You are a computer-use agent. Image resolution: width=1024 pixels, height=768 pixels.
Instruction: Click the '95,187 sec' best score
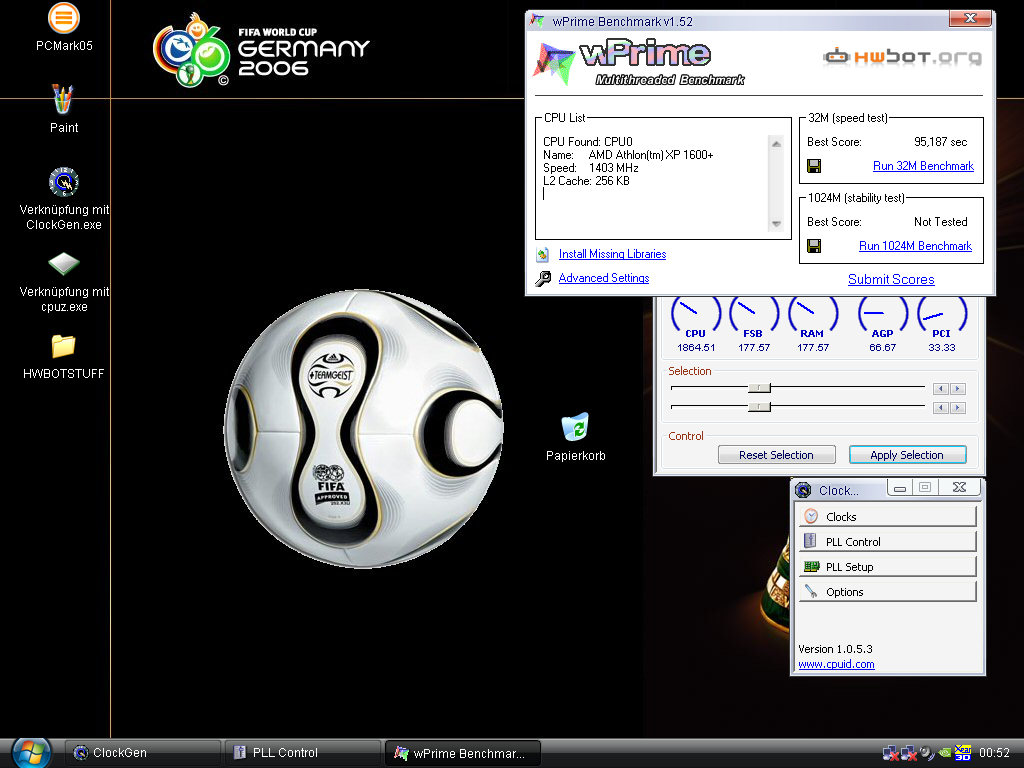tap(940, 142)
